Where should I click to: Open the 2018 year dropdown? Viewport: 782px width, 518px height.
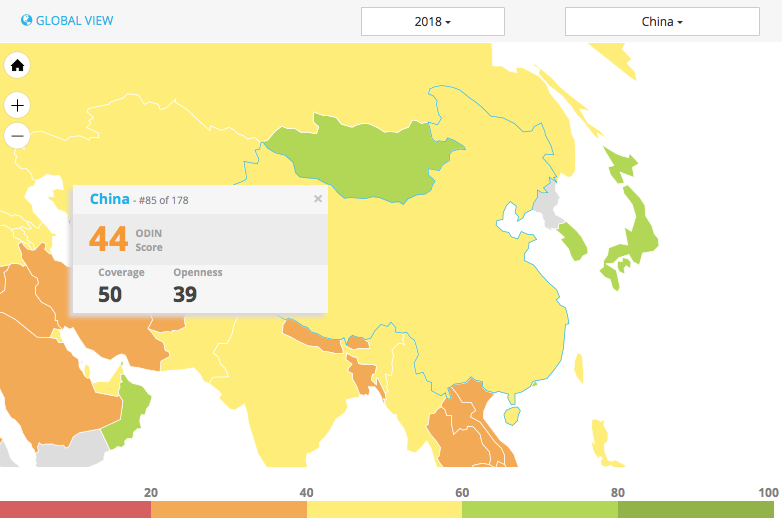point(432,21)
